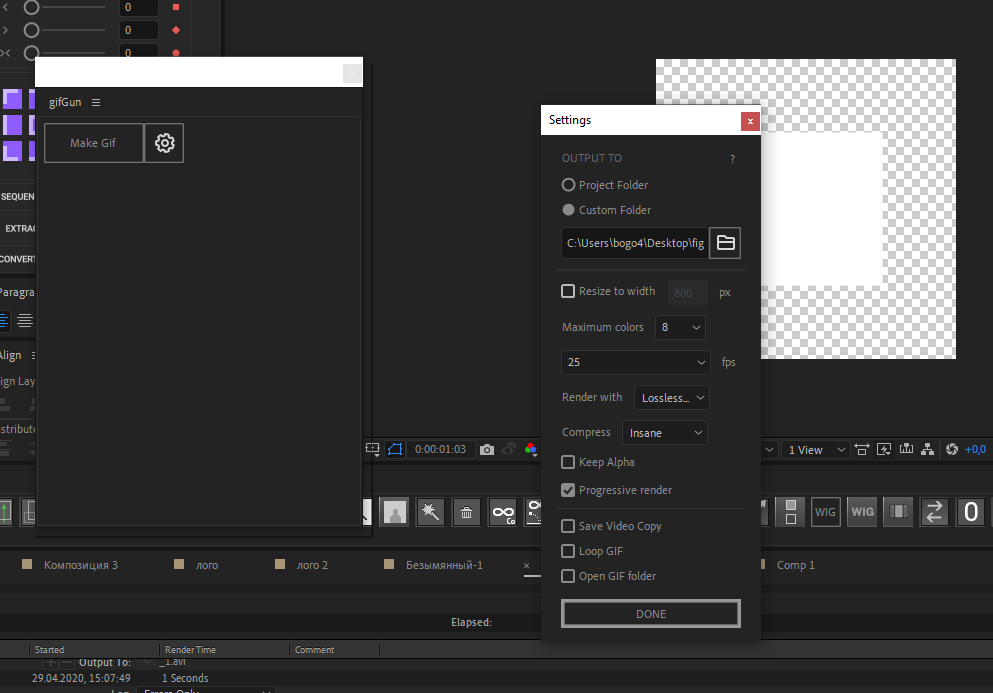Select center-align paragraph icon
Image resolution: width=993 pixels, height=693 pixels.
click(25, 321)
